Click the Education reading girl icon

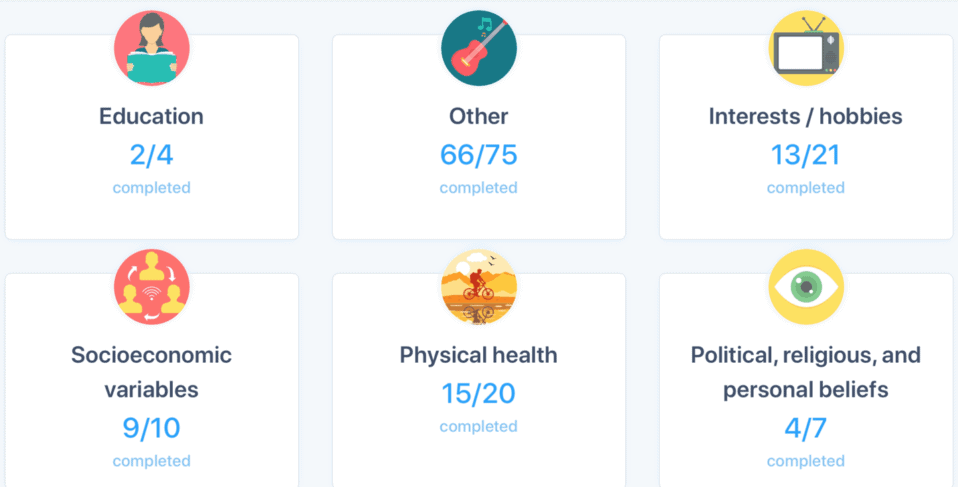[152, 48]
